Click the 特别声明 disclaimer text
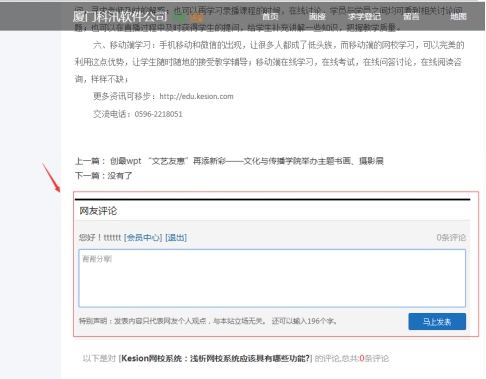Viewport: 486px width, 379px height. click(x=172, y=321)
